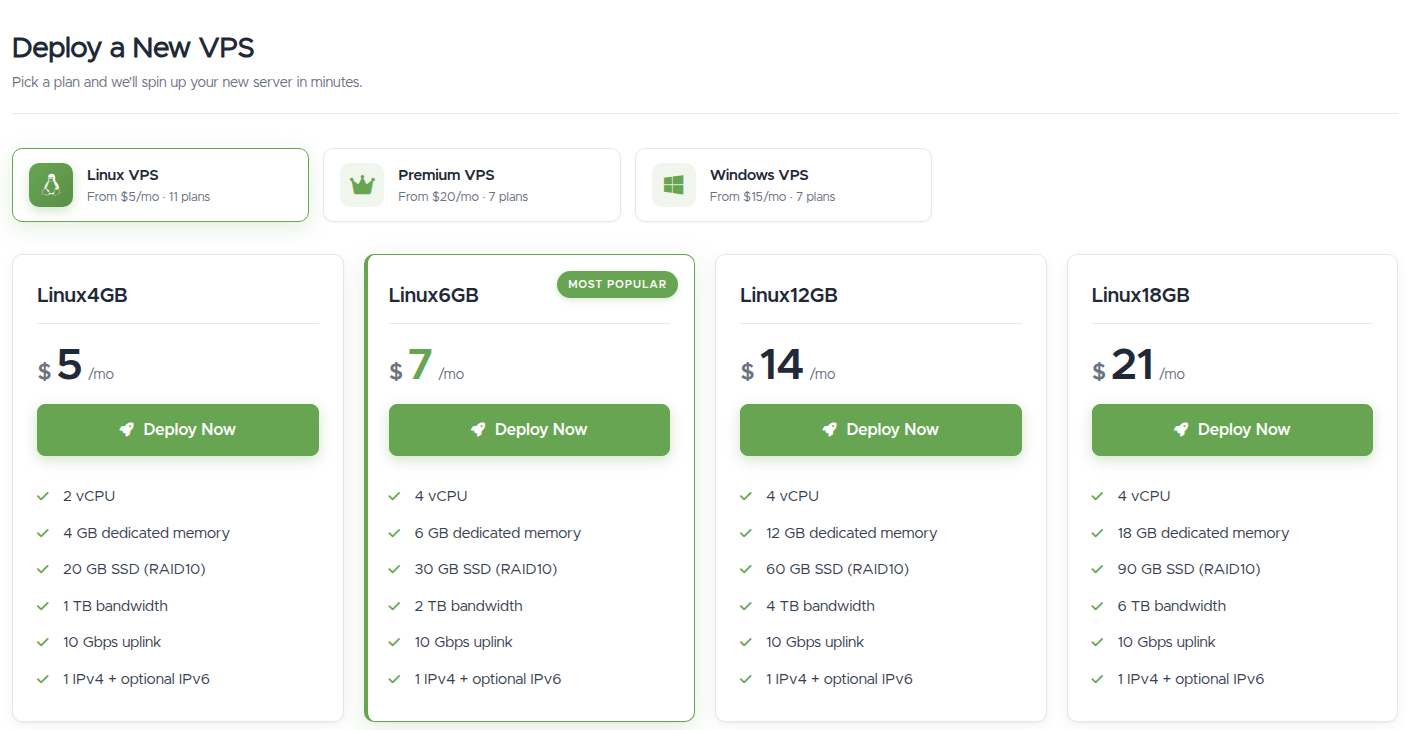This screenshot has width=1416, height=730.
Task: Click the 20 GB SSD (RAID10) text
Action: (134, 569)
